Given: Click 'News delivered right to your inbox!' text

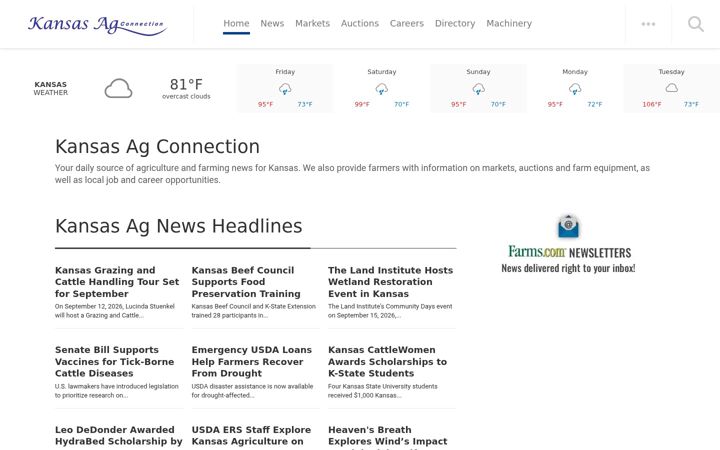Looking at the screenshot, I should (568, 268).
